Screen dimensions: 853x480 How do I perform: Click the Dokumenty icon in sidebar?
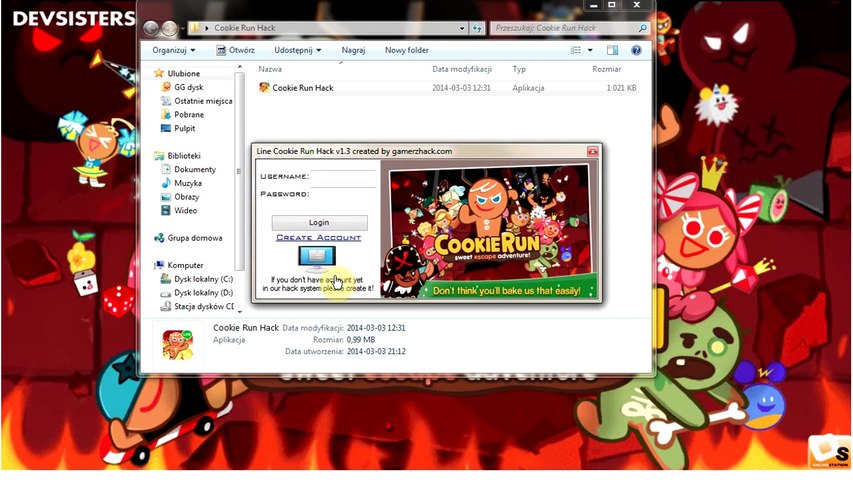[166, 169]
